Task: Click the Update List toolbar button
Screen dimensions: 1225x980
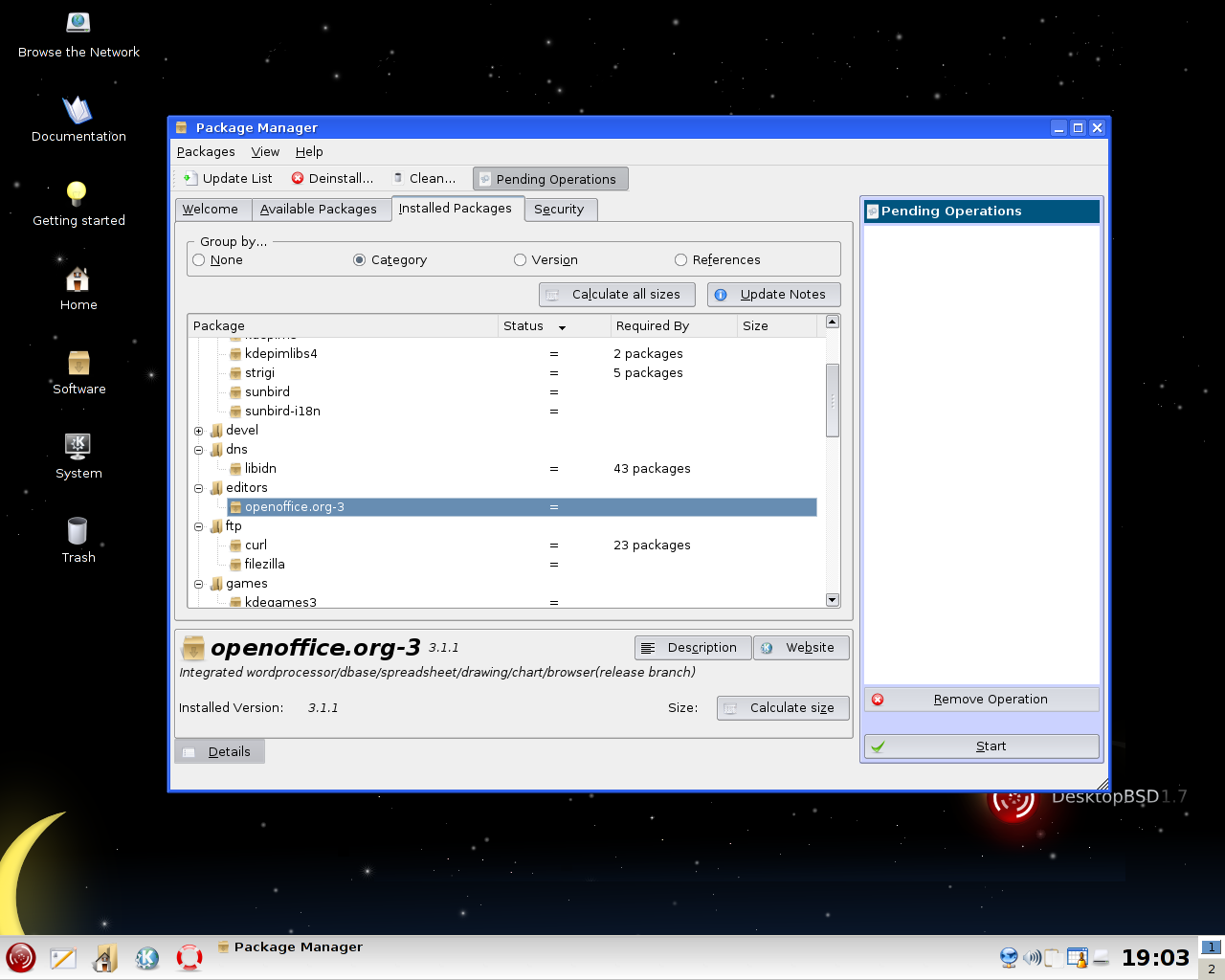Action: [x=228, y=178]
